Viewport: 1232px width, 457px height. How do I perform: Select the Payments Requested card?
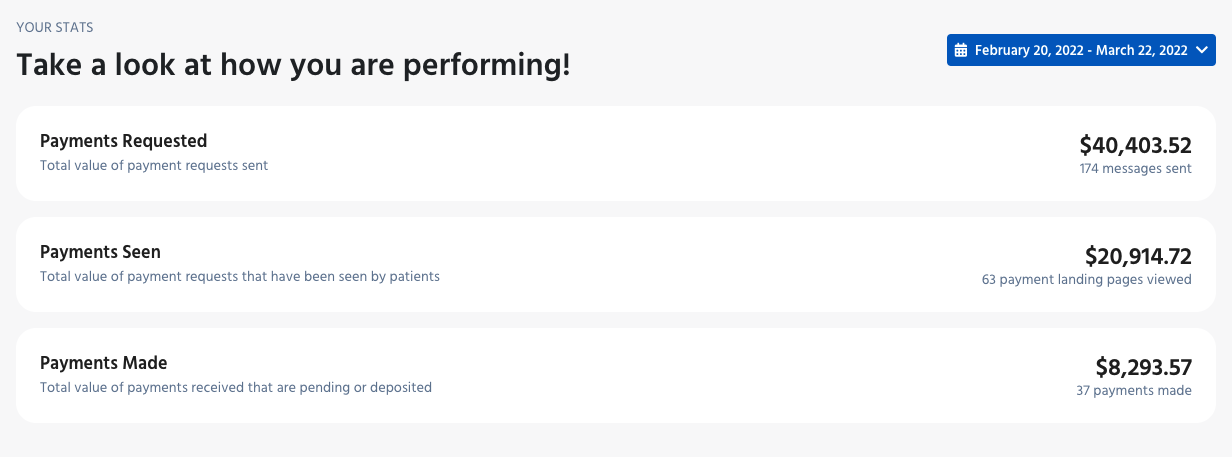coord(616,153)
